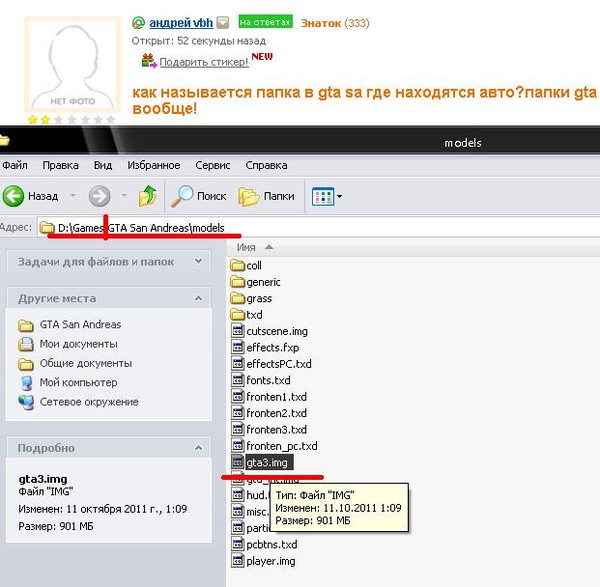Select the misc file row

tap(250, 511)
